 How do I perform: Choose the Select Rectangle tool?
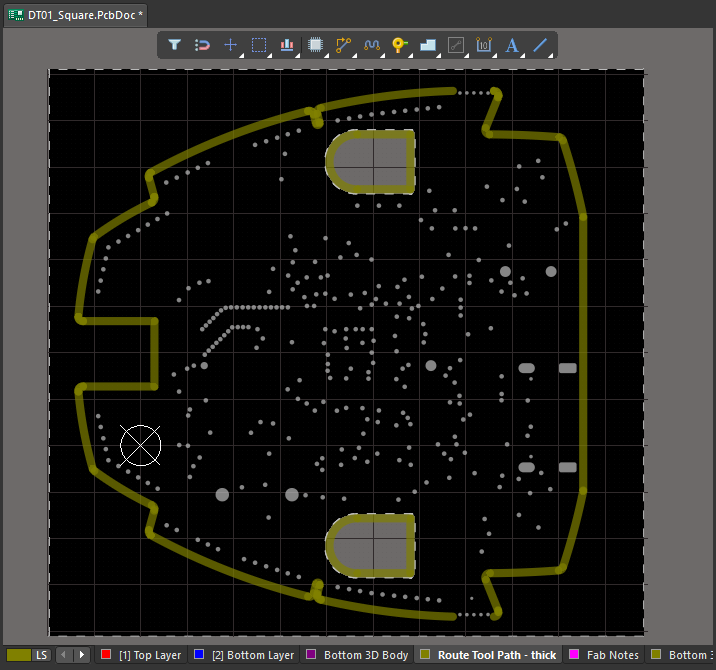coord(259,45)
